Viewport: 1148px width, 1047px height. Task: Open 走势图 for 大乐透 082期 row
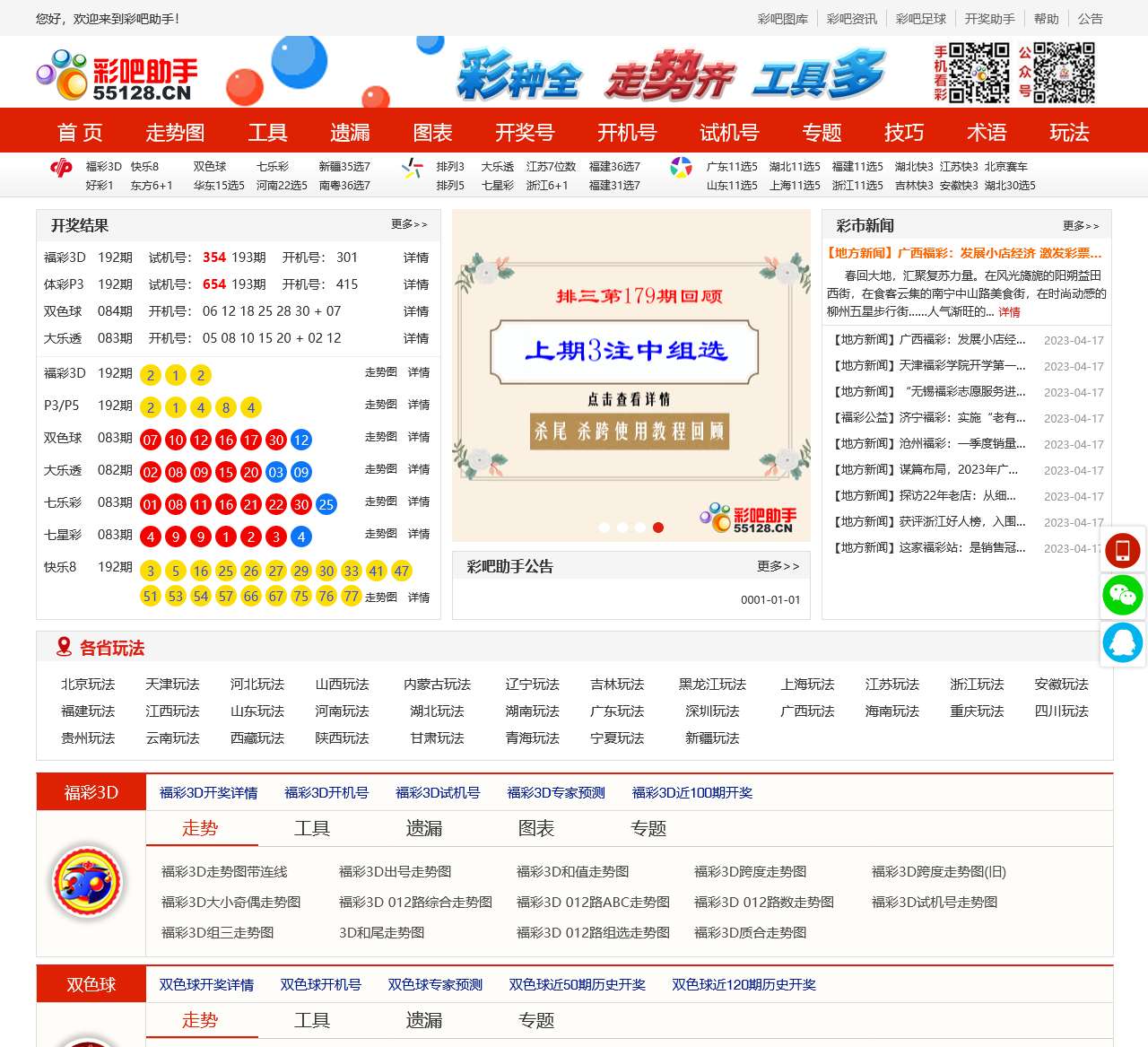[381, 469]
